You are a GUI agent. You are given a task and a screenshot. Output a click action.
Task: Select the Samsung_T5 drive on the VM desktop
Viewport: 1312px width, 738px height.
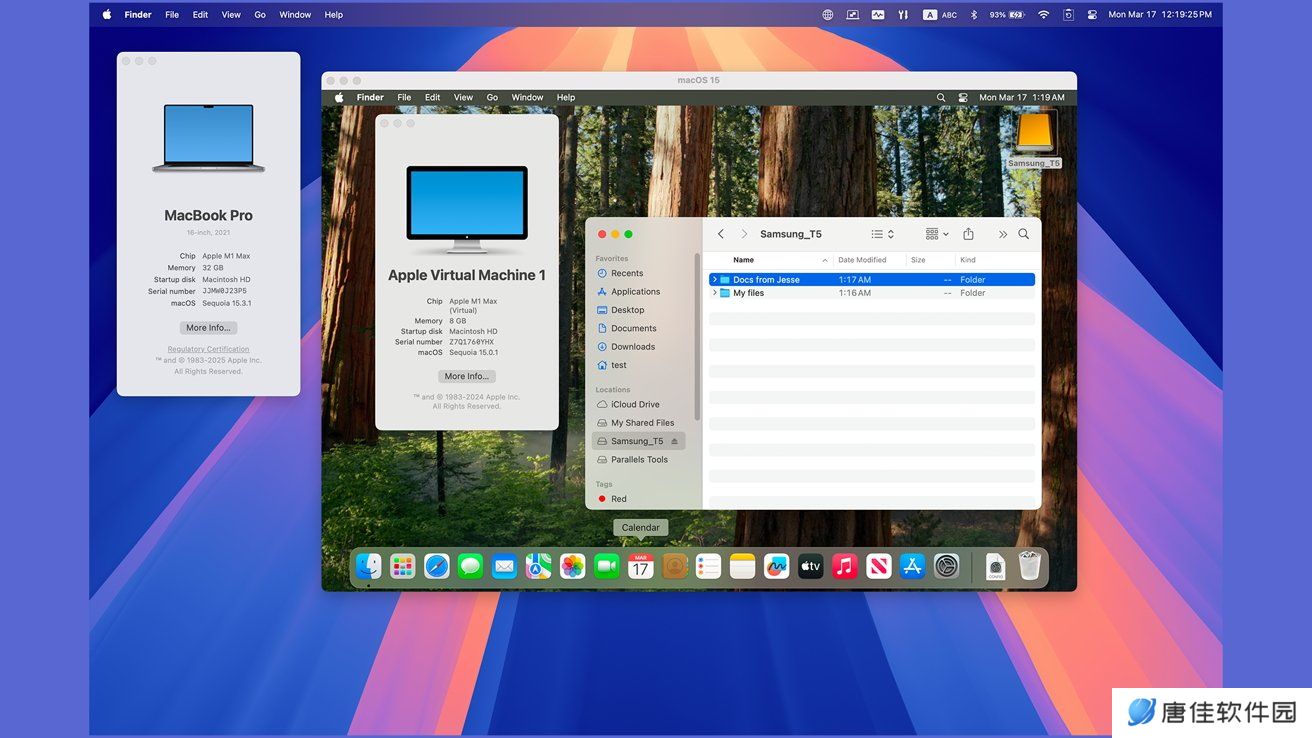[1035, 140]
